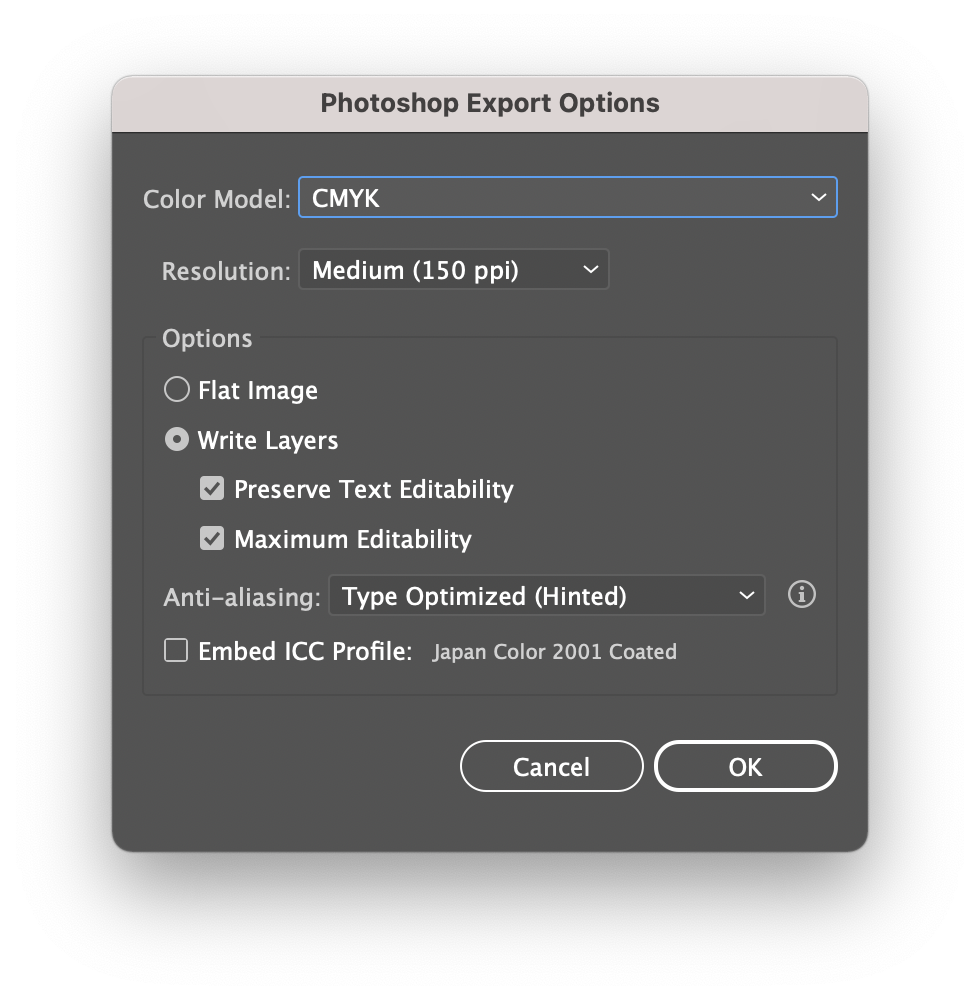Click the Color Model label
Viewport: 980px width, 1000px height.
click(x=217, y=199)
